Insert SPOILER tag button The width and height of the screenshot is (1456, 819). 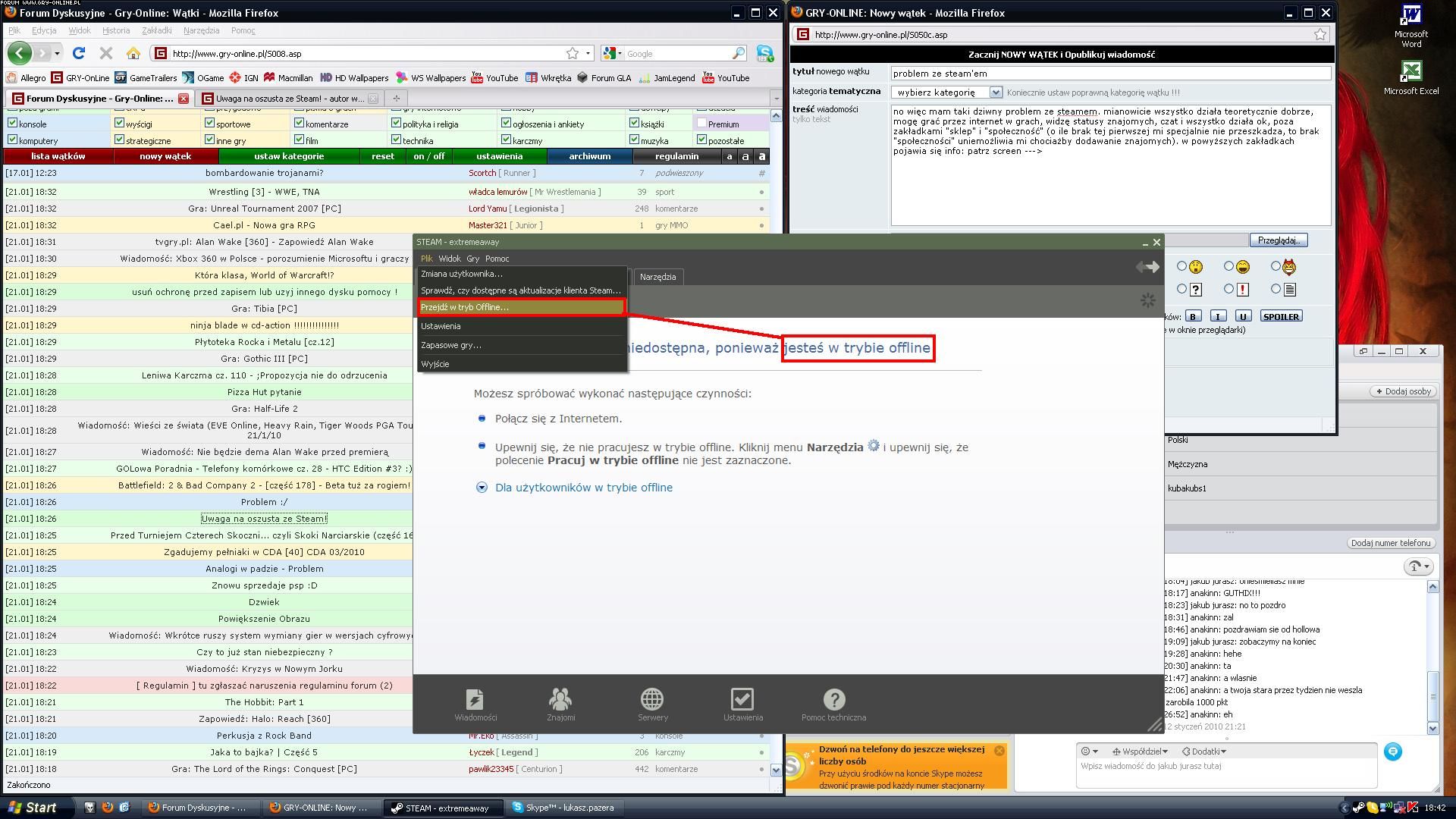[x=1281, y=316]
